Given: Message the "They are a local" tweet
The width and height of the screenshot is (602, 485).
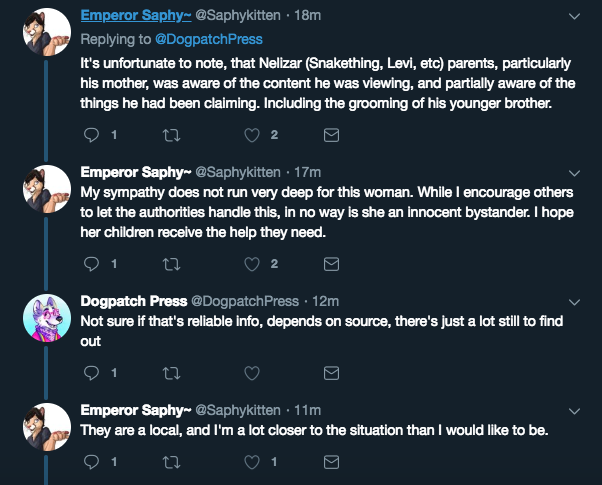Looking at the screenshot, I should 332,462.
